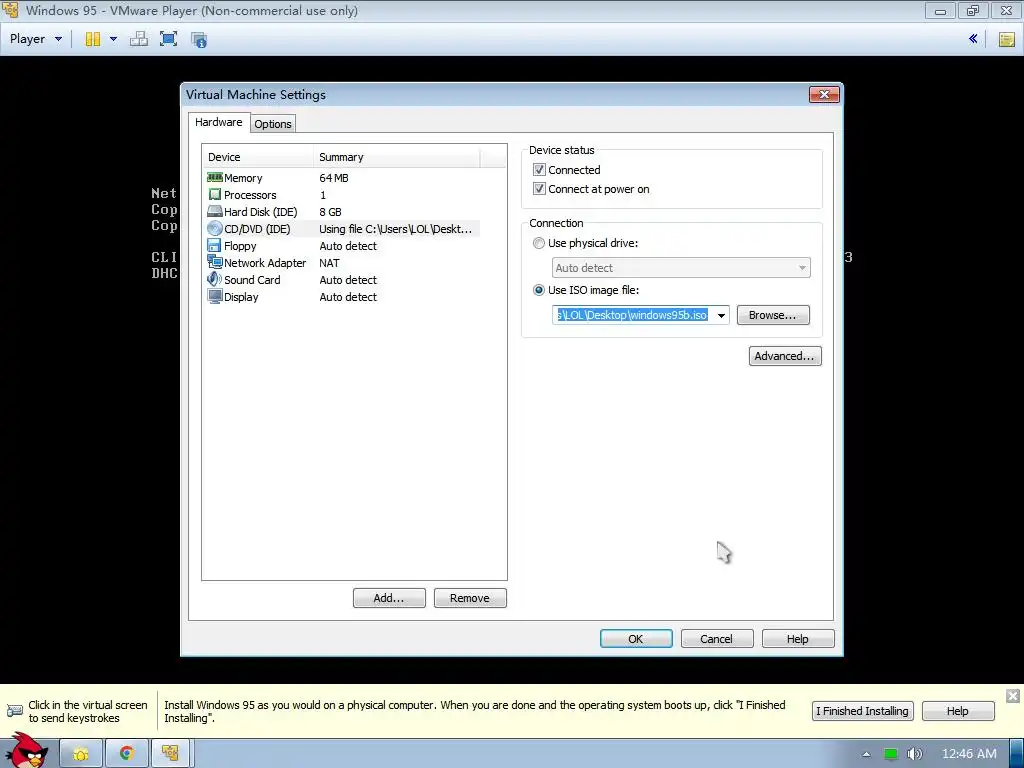Click the keyboard icon in hint bar
Image resolution: width=1024 pixels, height=768 pixels.
14,711
